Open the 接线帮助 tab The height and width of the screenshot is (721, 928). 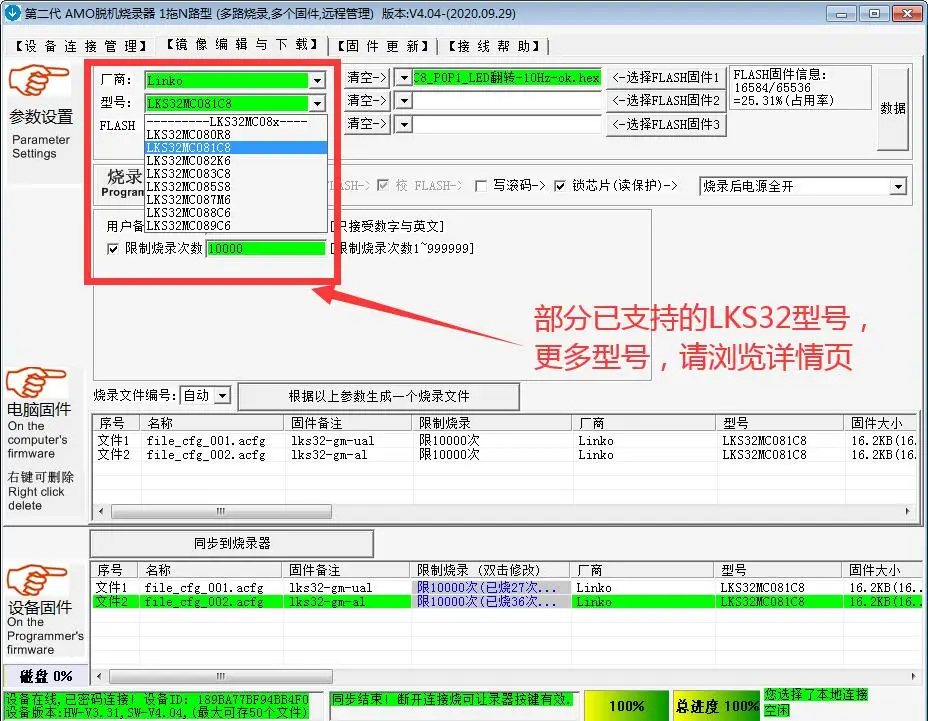[x=495, y=46]
